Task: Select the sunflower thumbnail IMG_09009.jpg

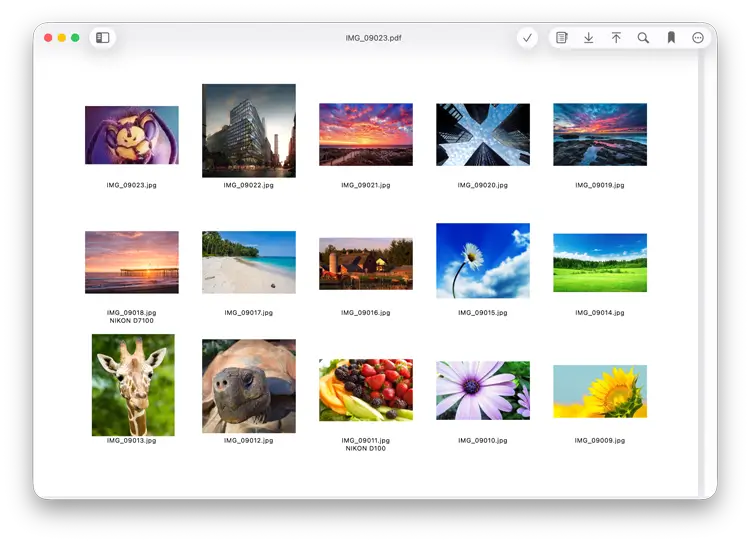Action: (x=600, y=391)
